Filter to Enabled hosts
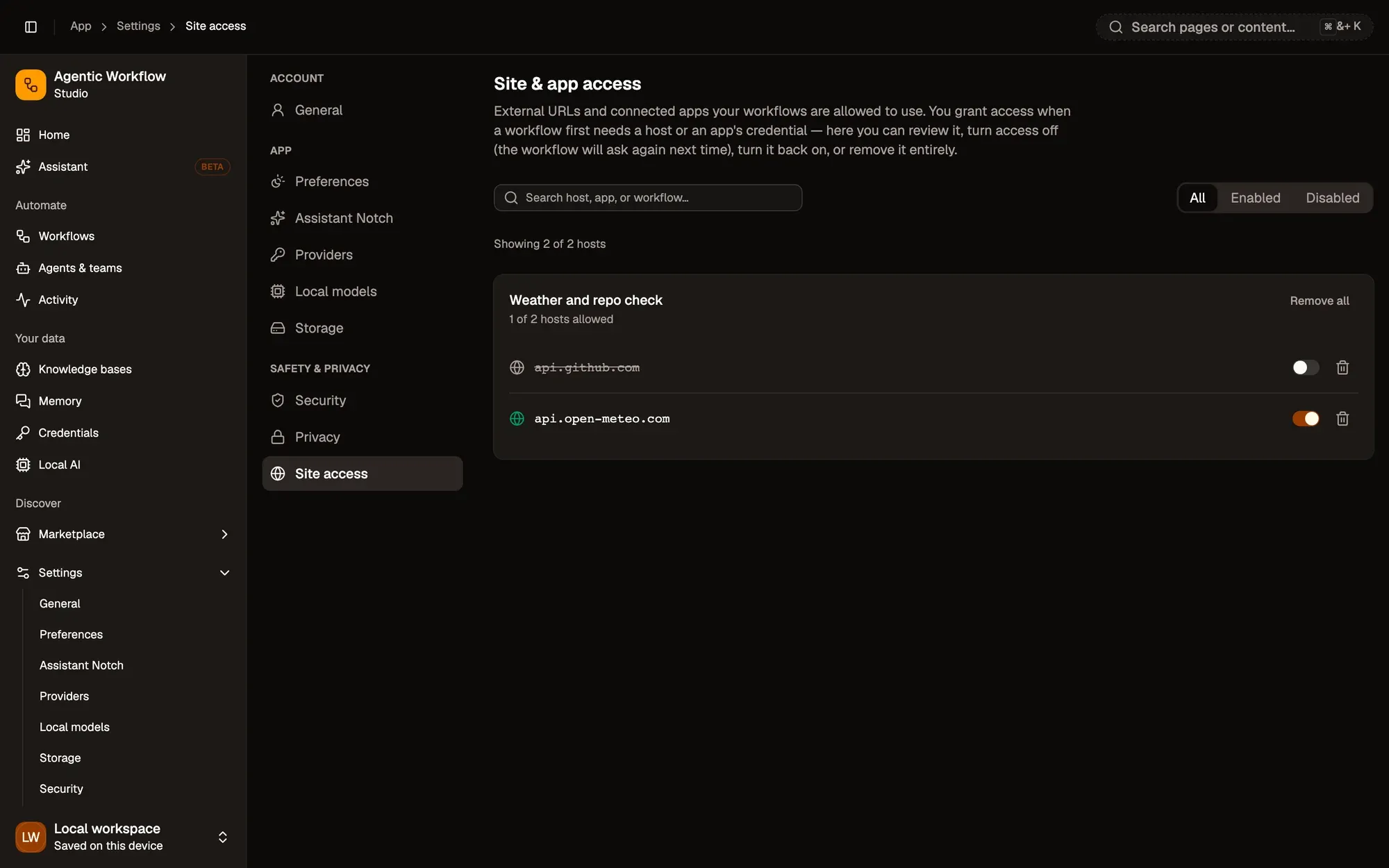Screen dimensions: 1389x868 point(1255,198)
